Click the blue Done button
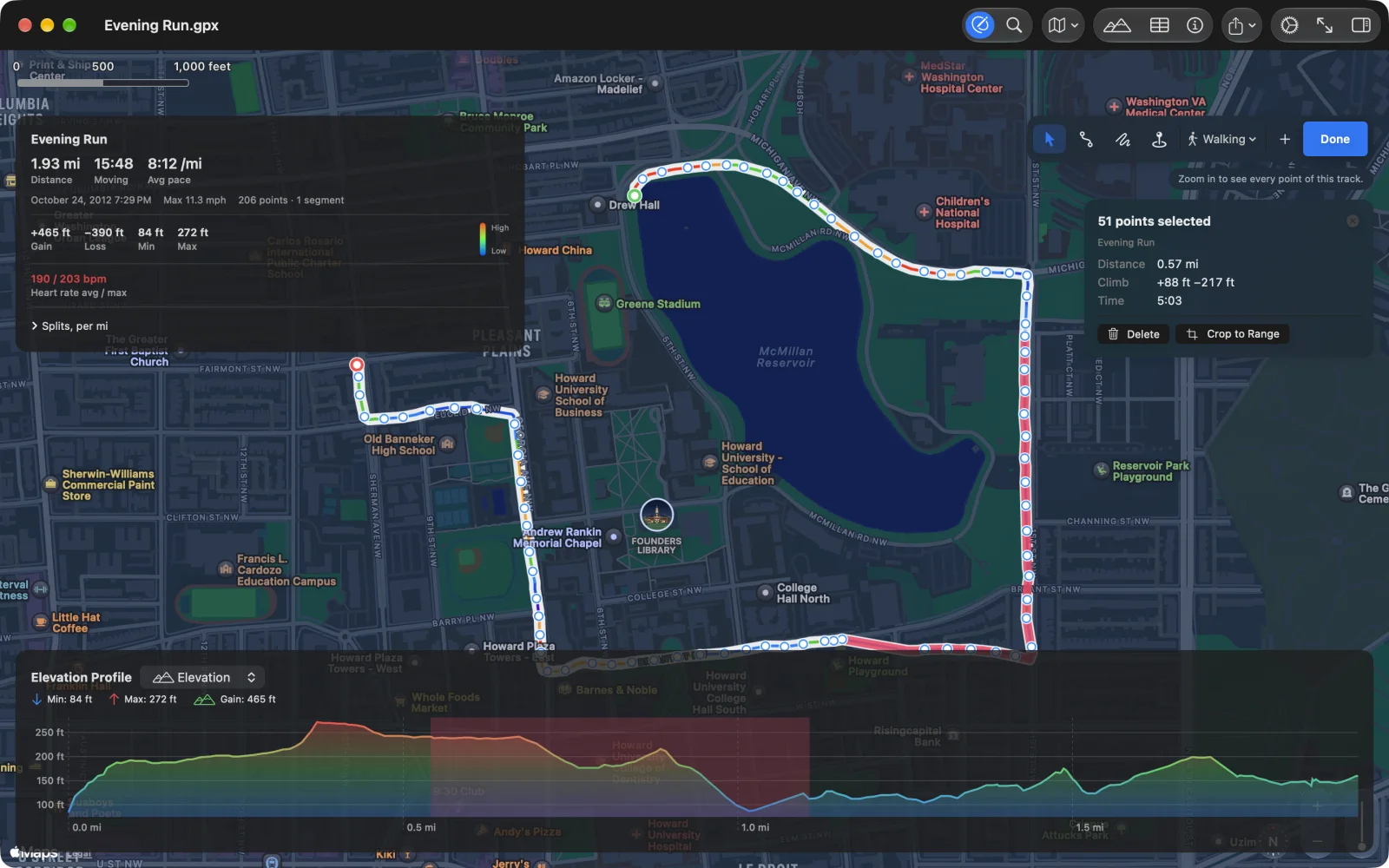 [1335, 139]
